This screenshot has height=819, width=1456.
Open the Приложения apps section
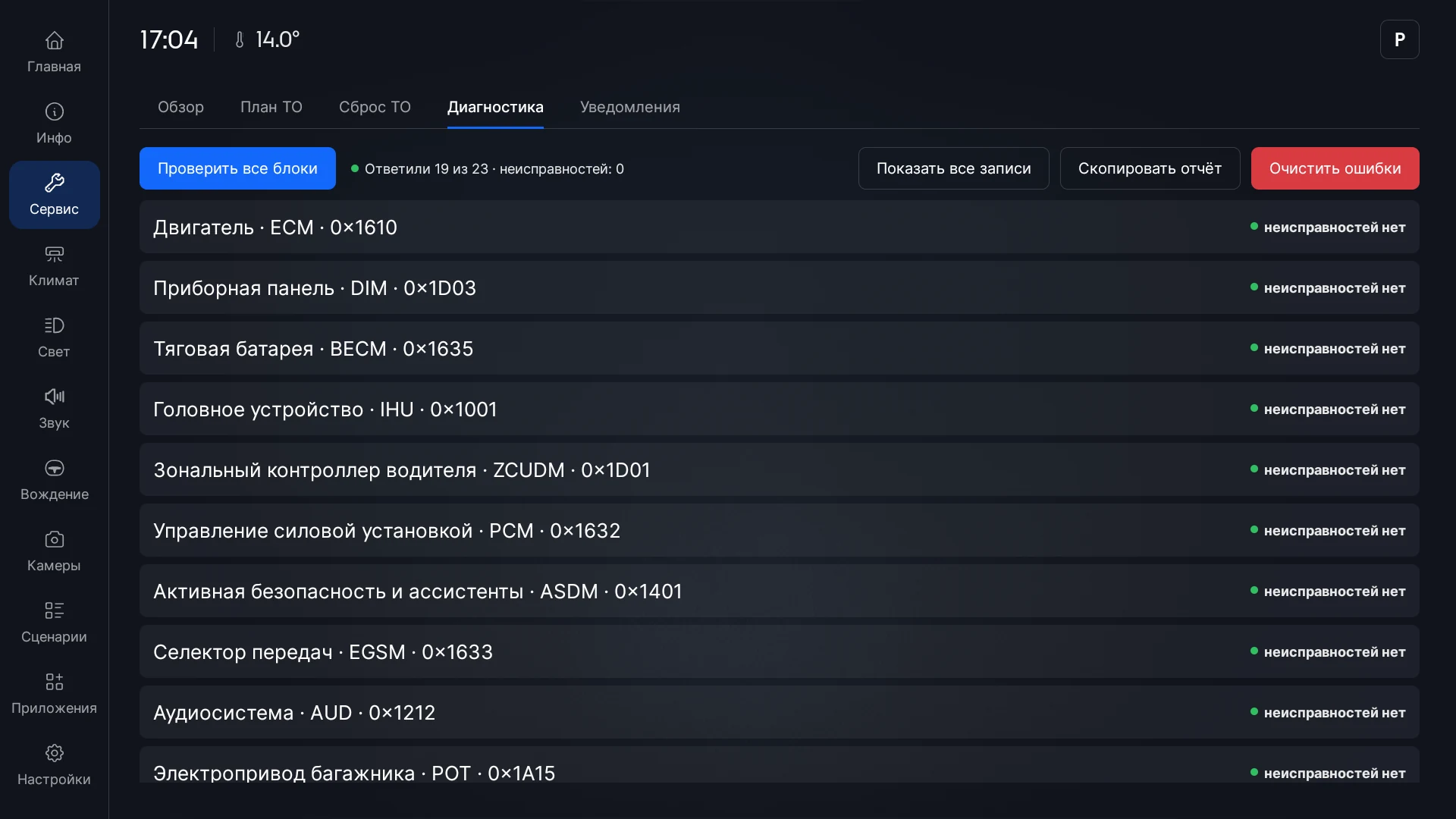[54, 693]
